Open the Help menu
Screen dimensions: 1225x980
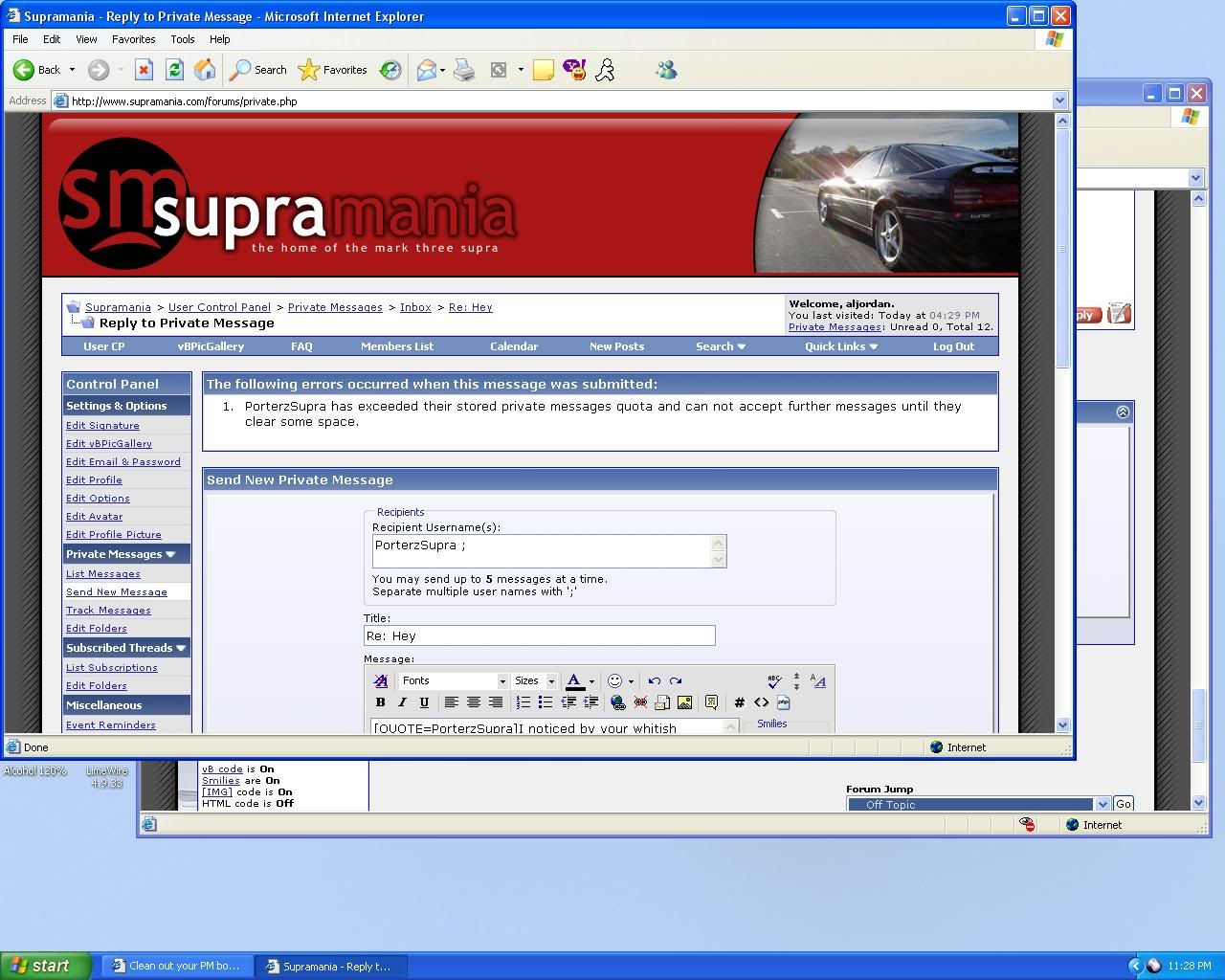[219, 39]
